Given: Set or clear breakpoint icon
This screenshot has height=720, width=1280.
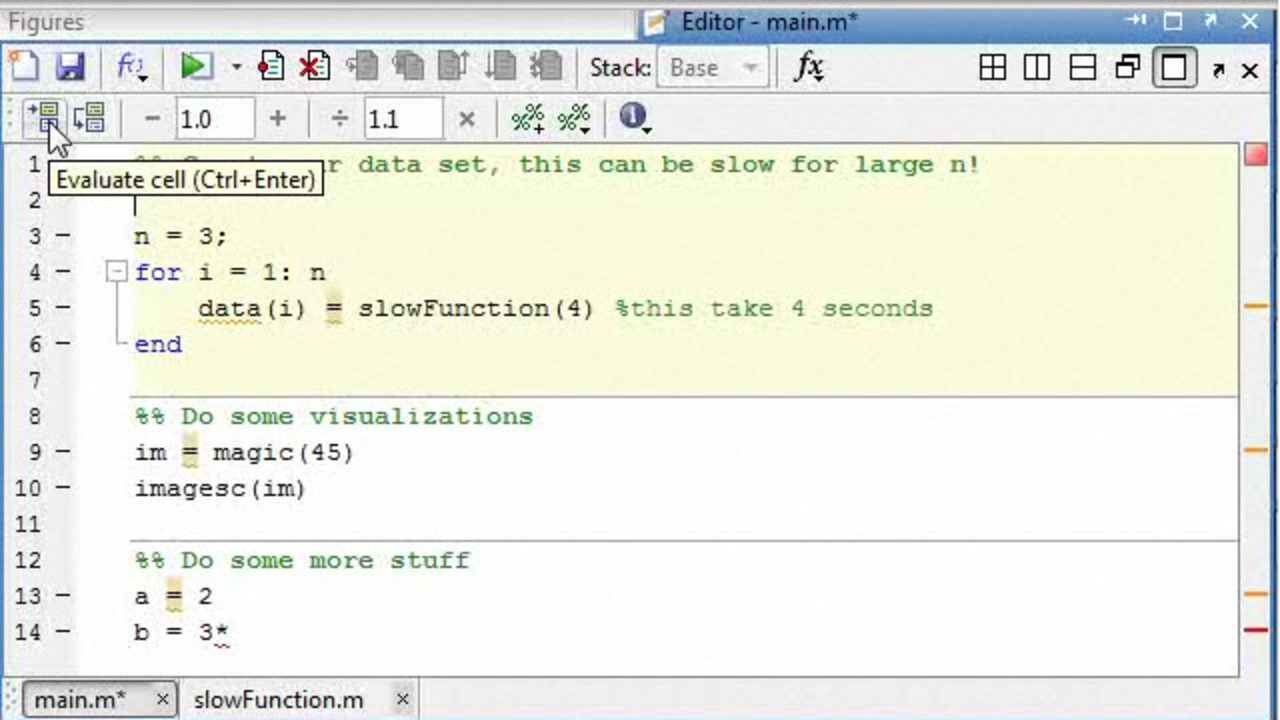Looking at the screenshot, I should pos(270,67).
